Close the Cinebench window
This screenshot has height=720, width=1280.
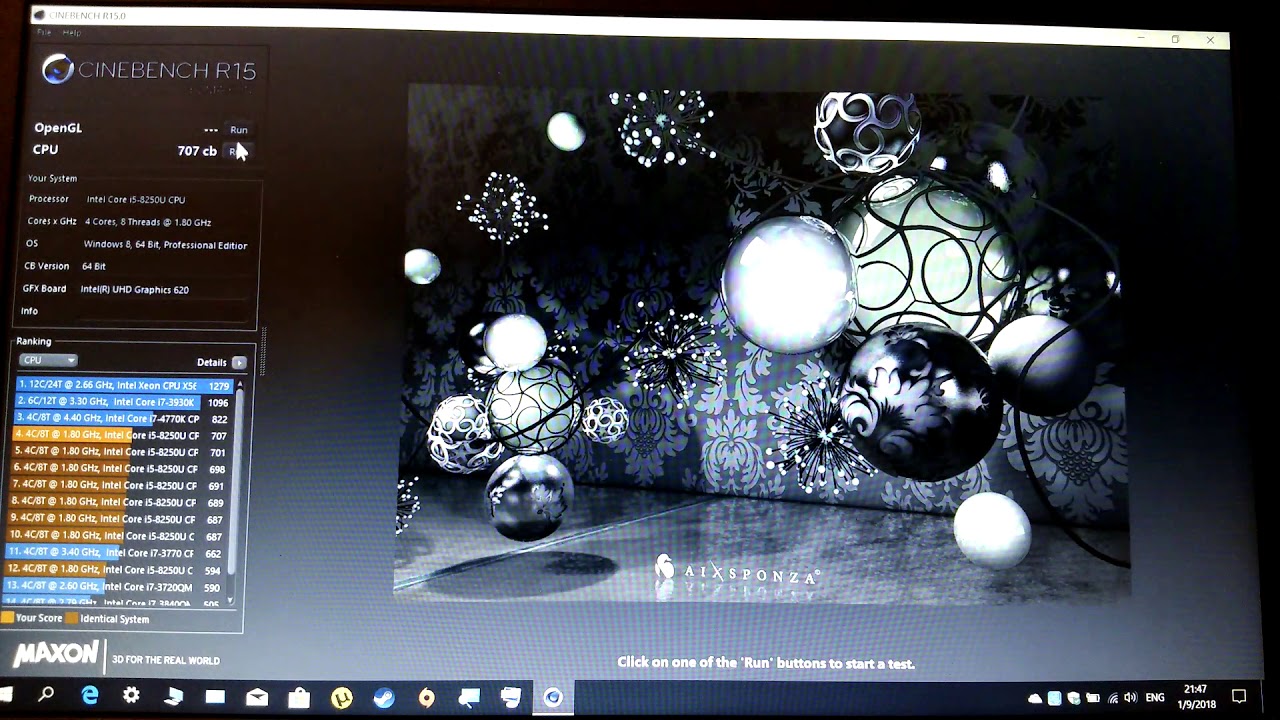(x=1210, y=40)
